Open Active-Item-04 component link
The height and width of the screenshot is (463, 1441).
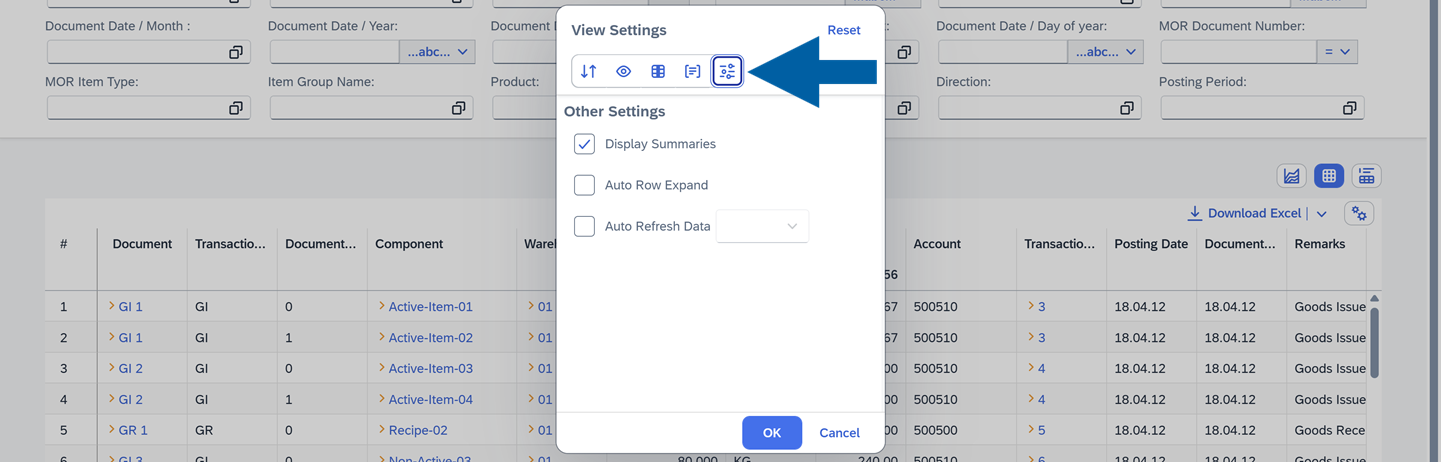(430, 400)
